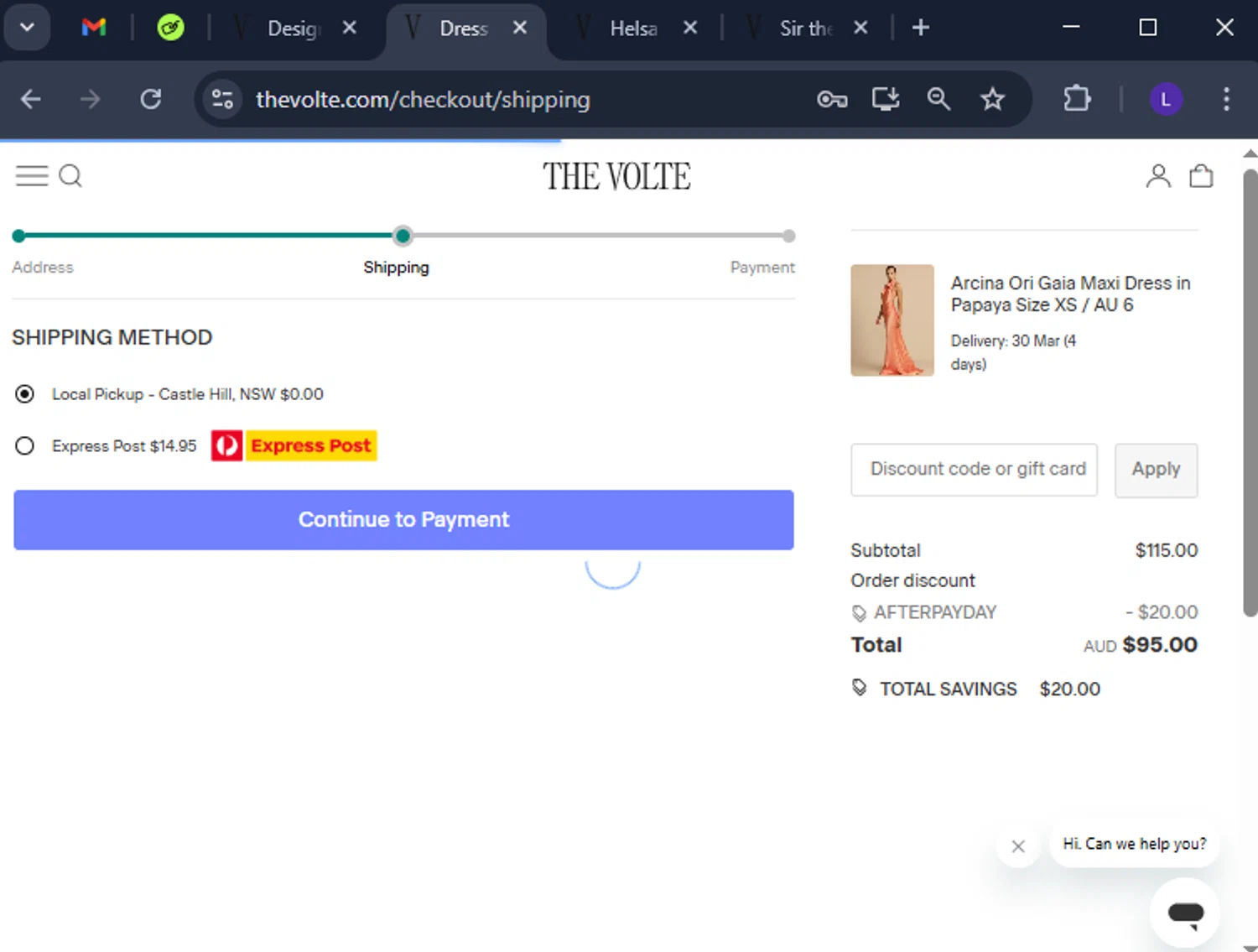Dismiss the chat help prompt
The height and width of the screenshot is (952, 1258).
point(1018,846)
